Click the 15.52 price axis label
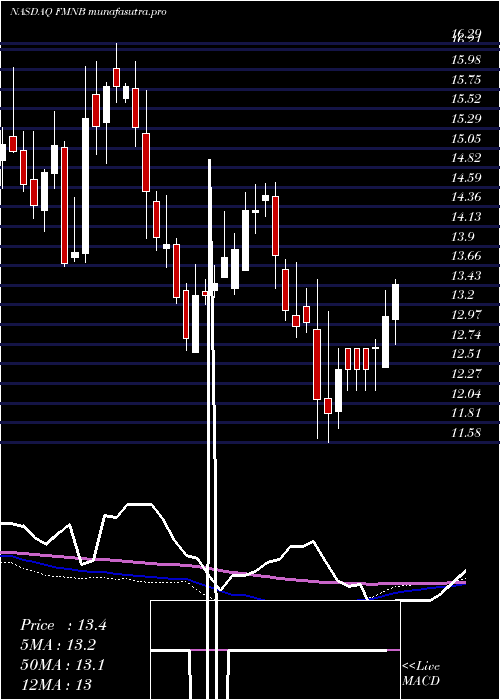This screenshot has width=500, height=700. coord(466,99)
